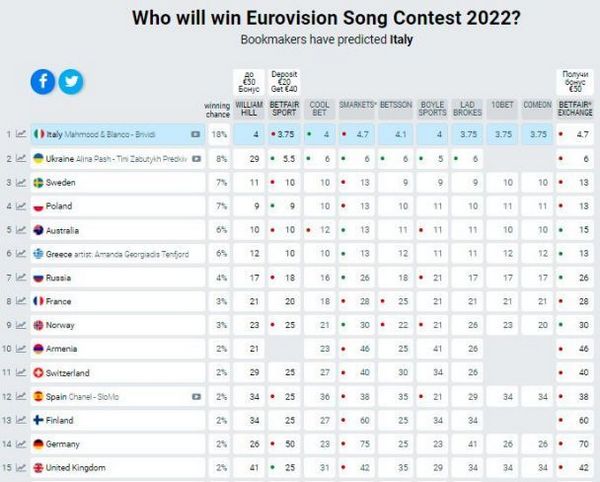Open the odds history chart for Italy
Viewport: 600px width, 482px height.
[20, 133]
